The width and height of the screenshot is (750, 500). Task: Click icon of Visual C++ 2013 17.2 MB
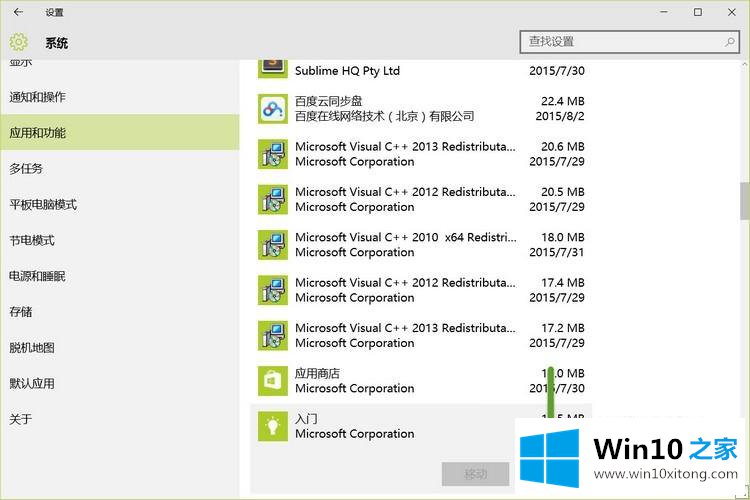pyautogui.click(x=273, y=335)
